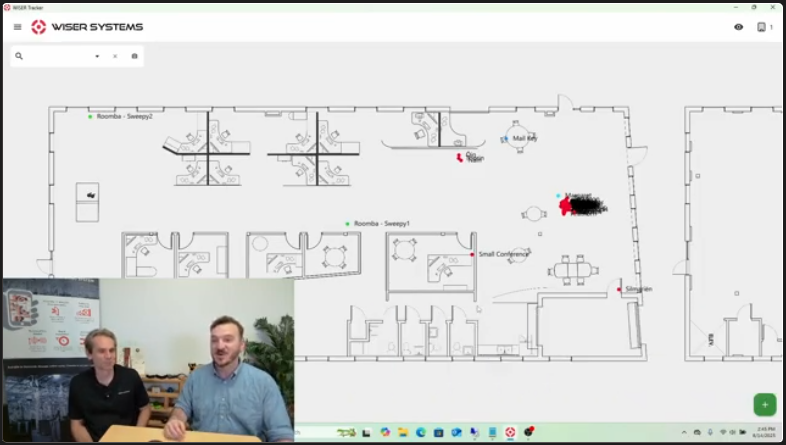Click the camera snapshot icon
The height and width of the screenshot is (445, 786).
pos(134,56)
